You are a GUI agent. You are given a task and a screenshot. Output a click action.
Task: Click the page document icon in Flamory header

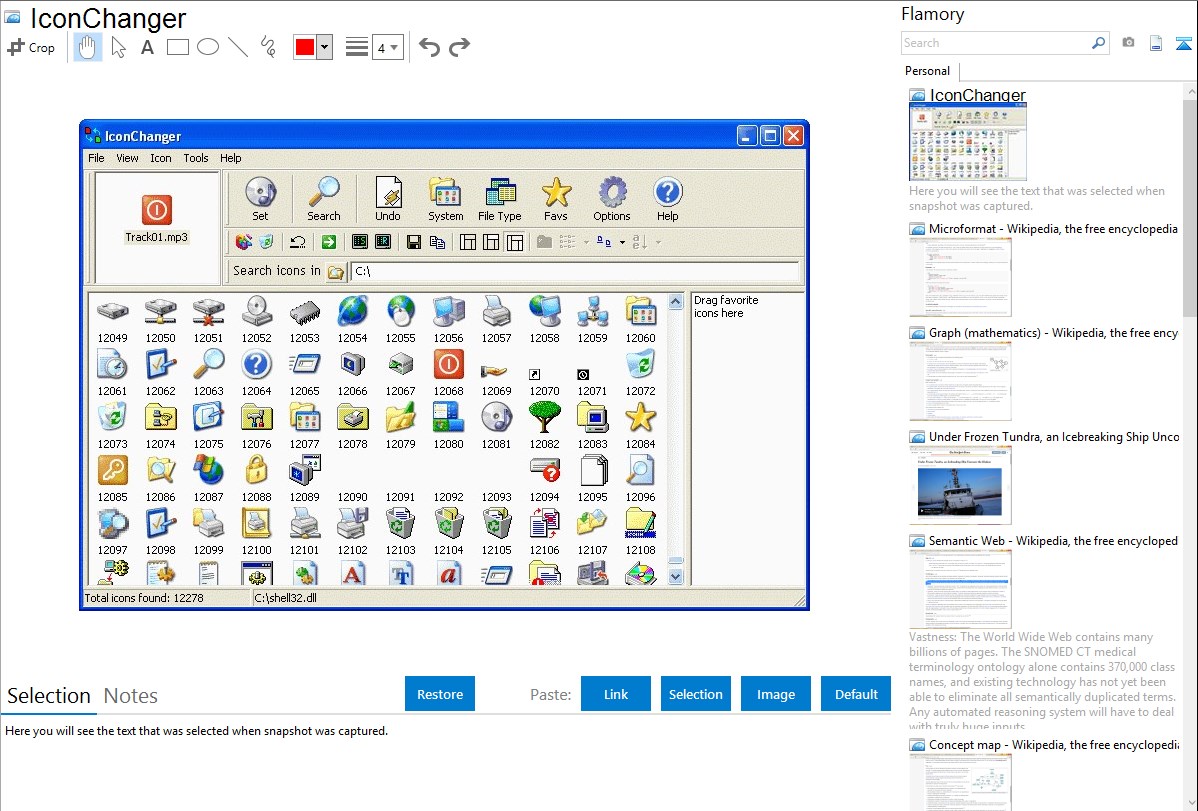pos(1156,43)
